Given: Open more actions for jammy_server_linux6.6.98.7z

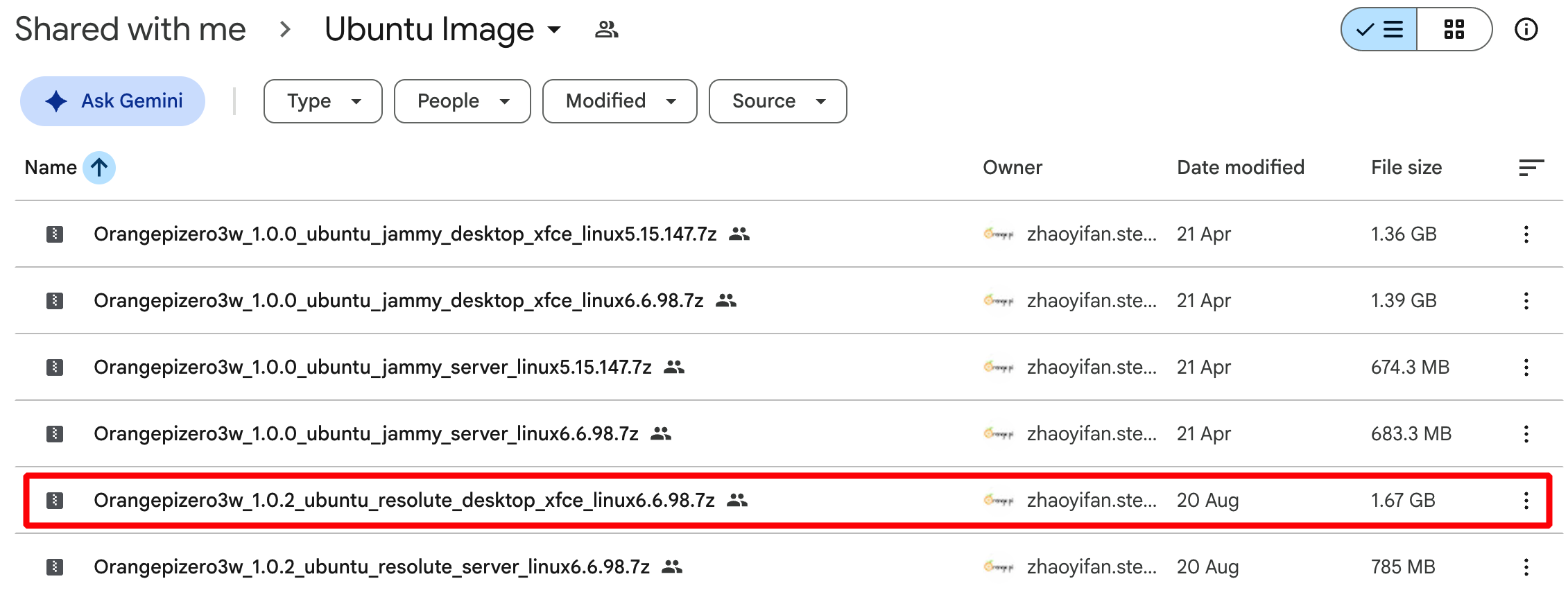Looking at the screenshot, I should tap(1526, 434).
